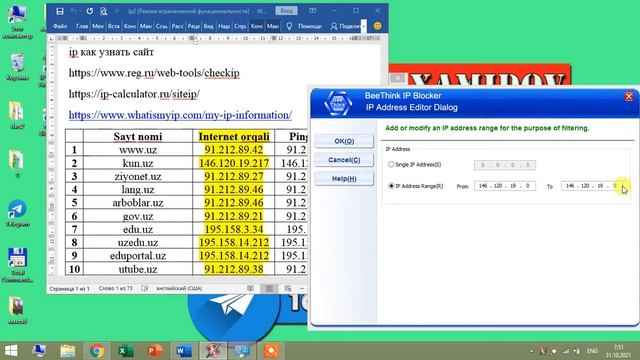Open the Windows Start menu

point(11,351)
